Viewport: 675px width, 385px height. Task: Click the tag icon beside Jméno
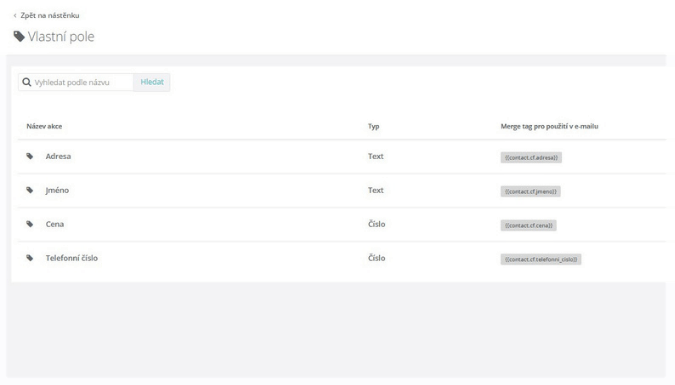(30, 190)
